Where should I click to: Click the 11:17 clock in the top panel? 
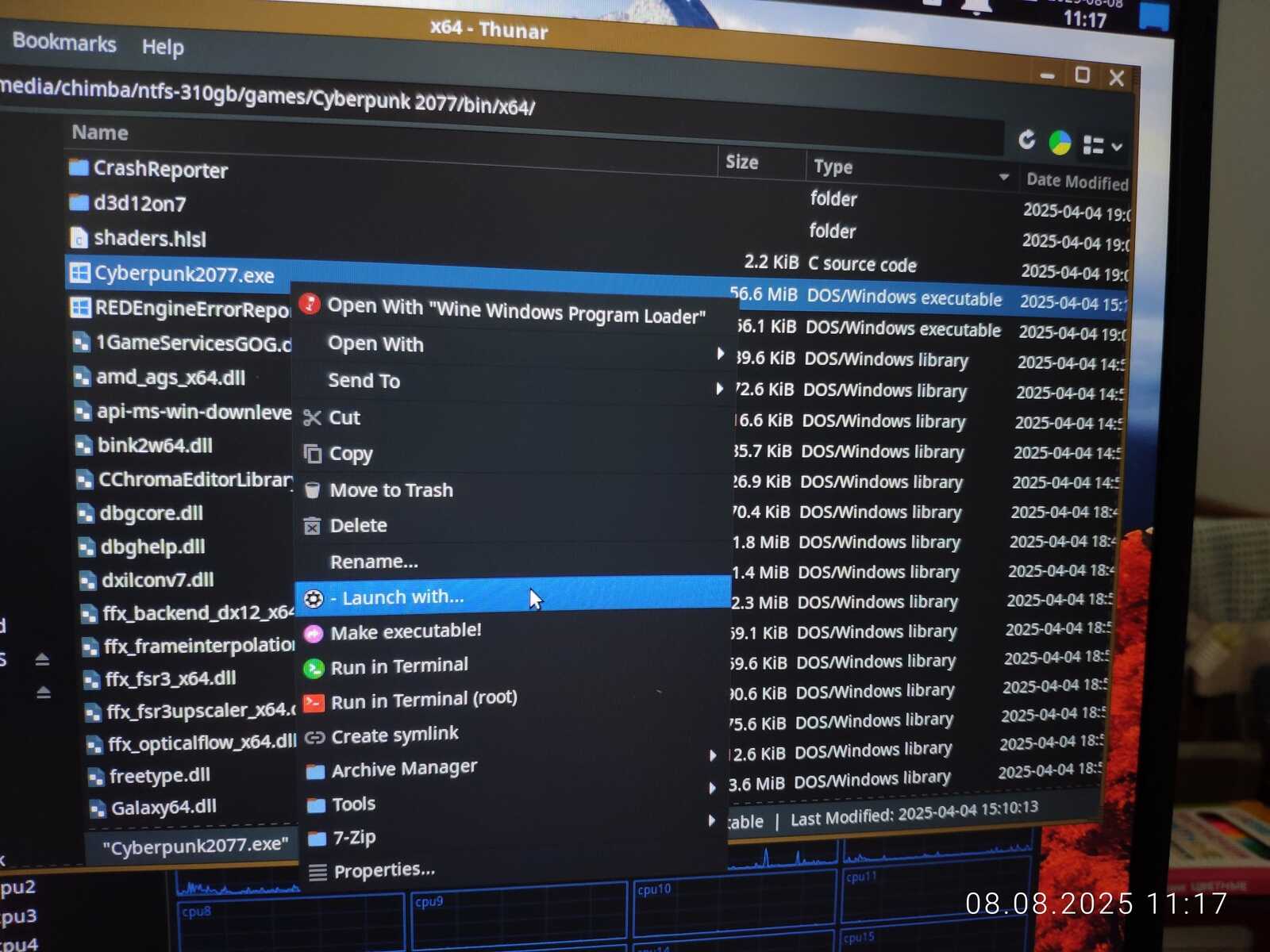(x=1084, y=18)
